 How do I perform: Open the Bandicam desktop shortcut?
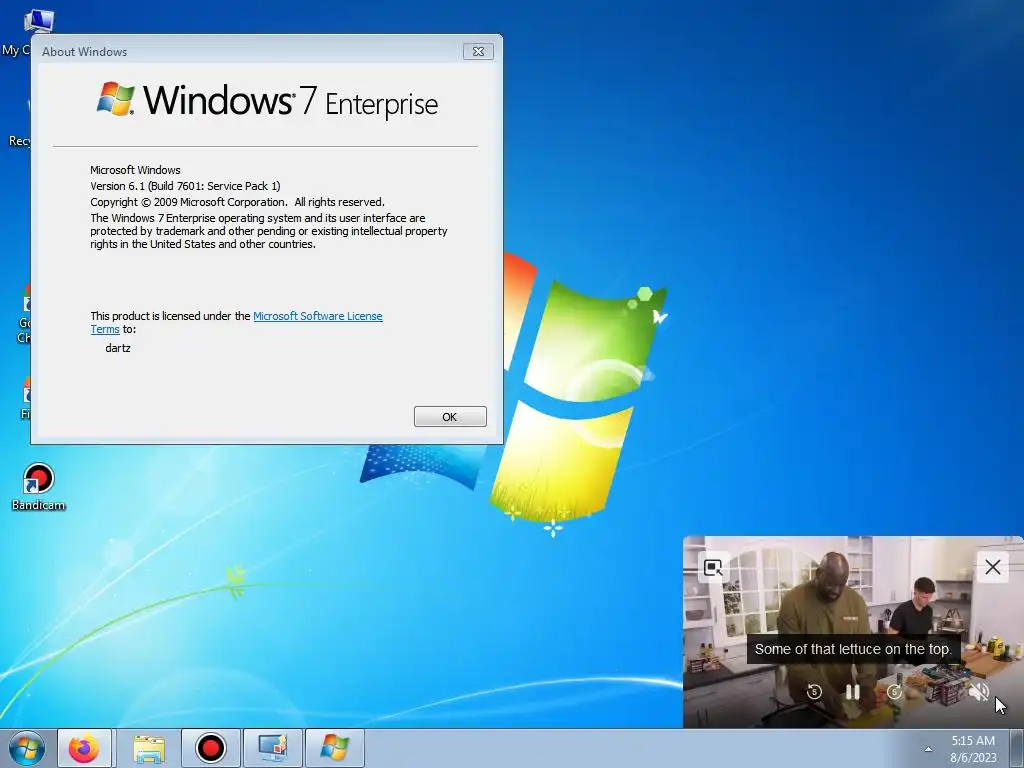pos(39,487)
